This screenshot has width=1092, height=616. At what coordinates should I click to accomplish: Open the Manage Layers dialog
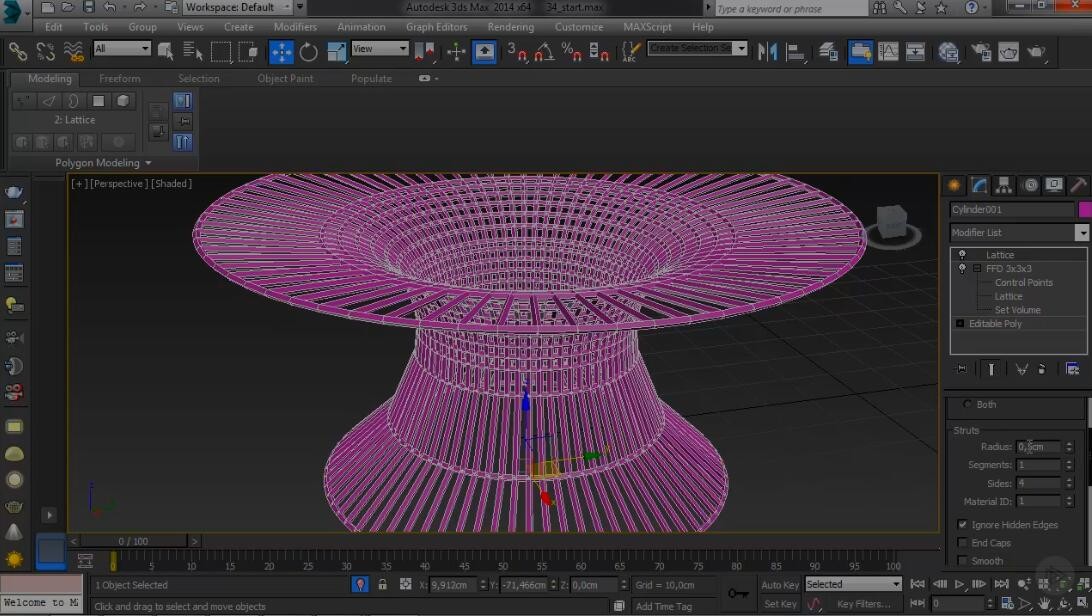point(828,52)
